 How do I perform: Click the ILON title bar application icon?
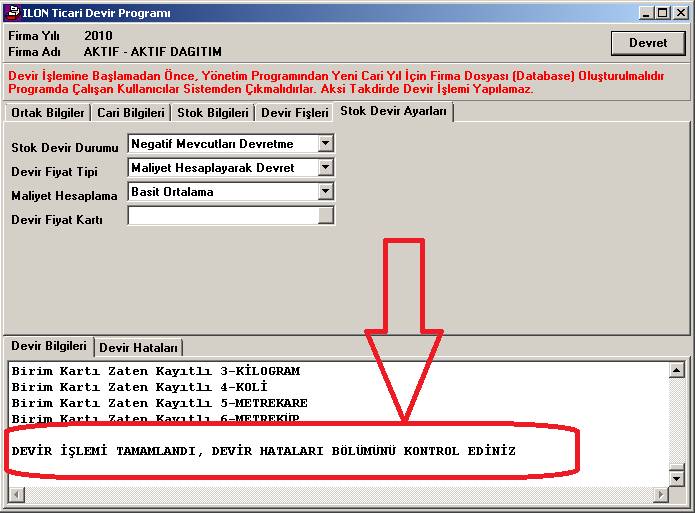click(13, 12)
